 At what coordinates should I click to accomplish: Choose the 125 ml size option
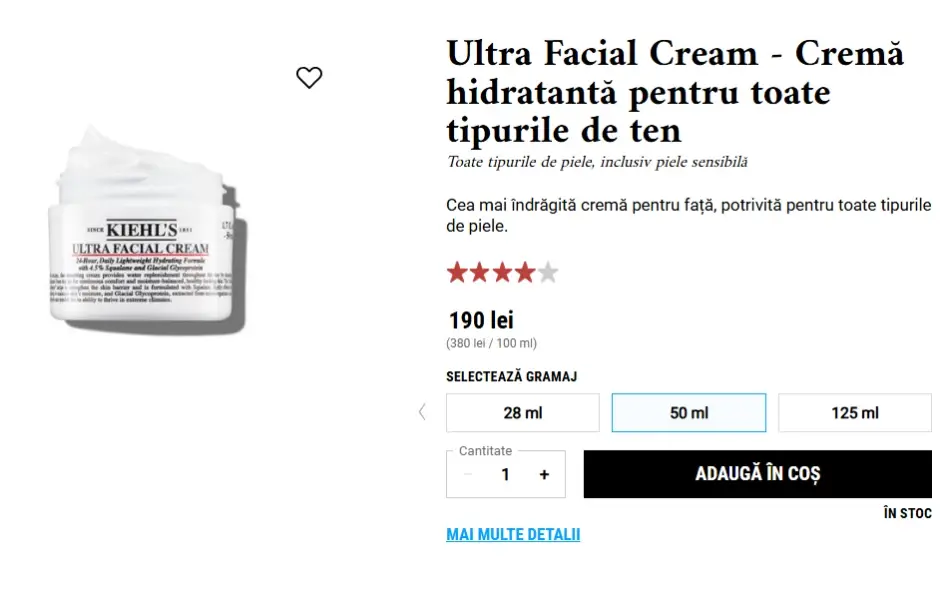tap(855, 413)
